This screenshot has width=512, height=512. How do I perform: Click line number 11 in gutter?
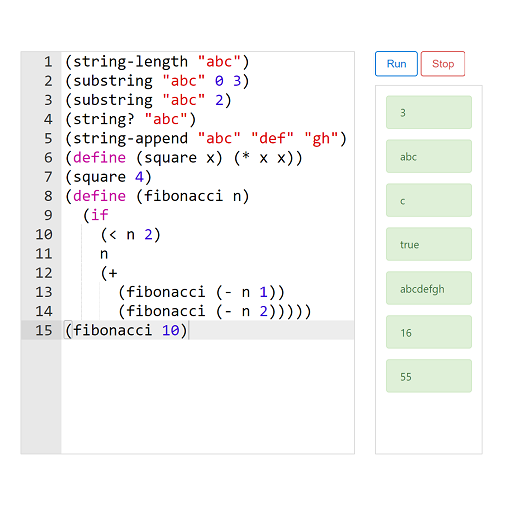(x=44, y=254)
